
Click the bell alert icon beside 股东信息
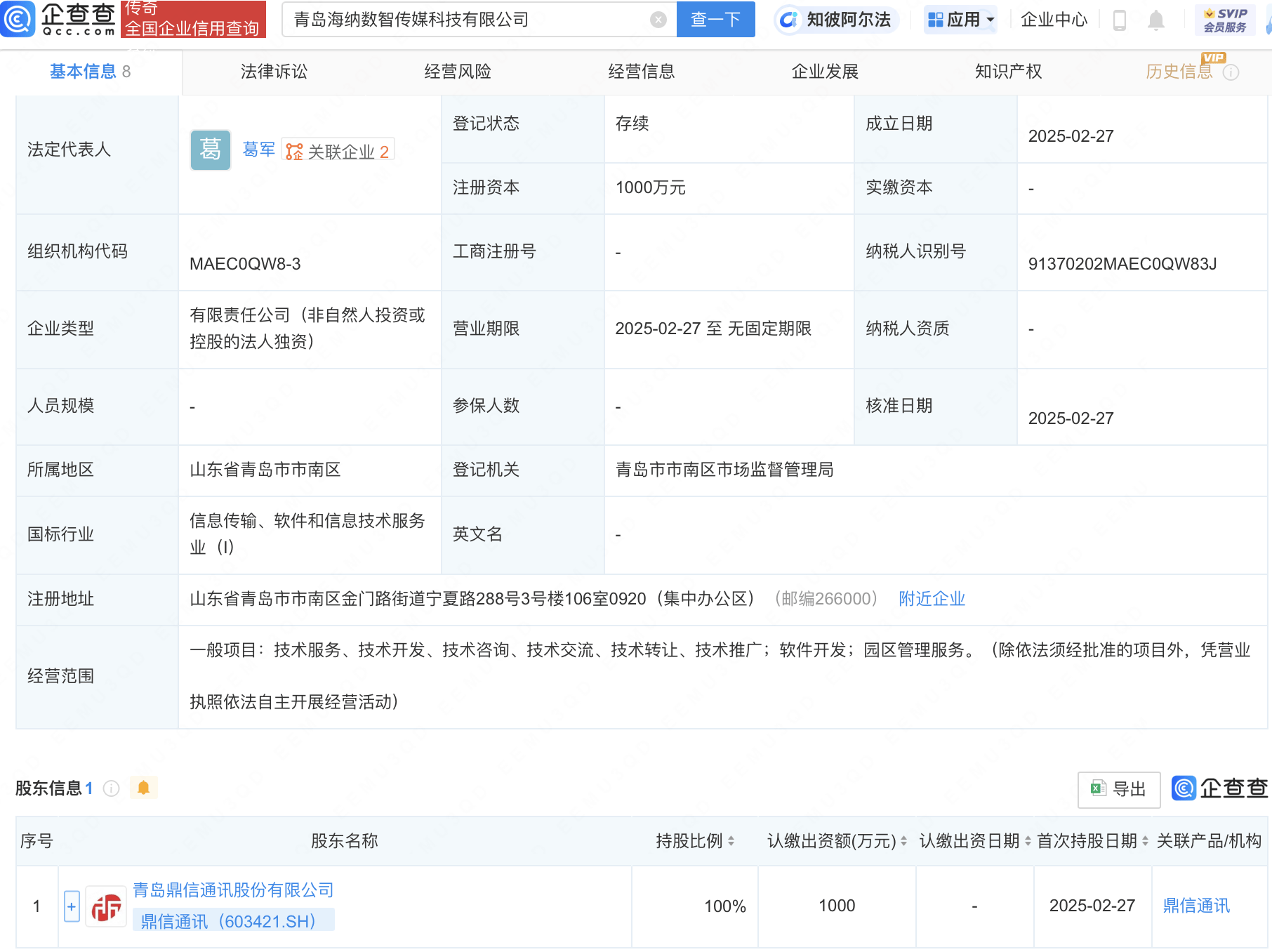pos(144,788)
